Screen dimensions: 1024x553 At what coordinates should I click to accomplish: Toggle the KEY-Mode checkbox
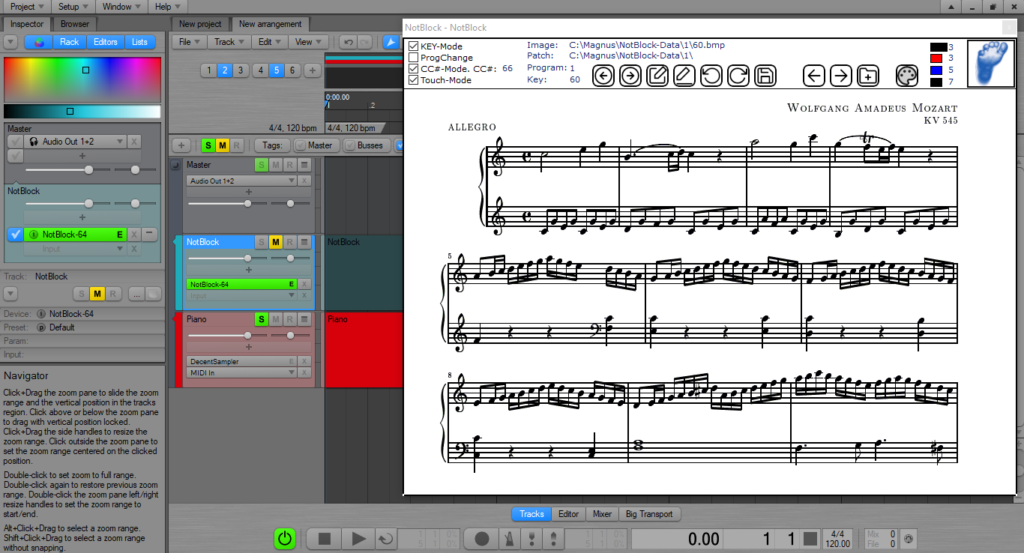(x=413, y=46)
